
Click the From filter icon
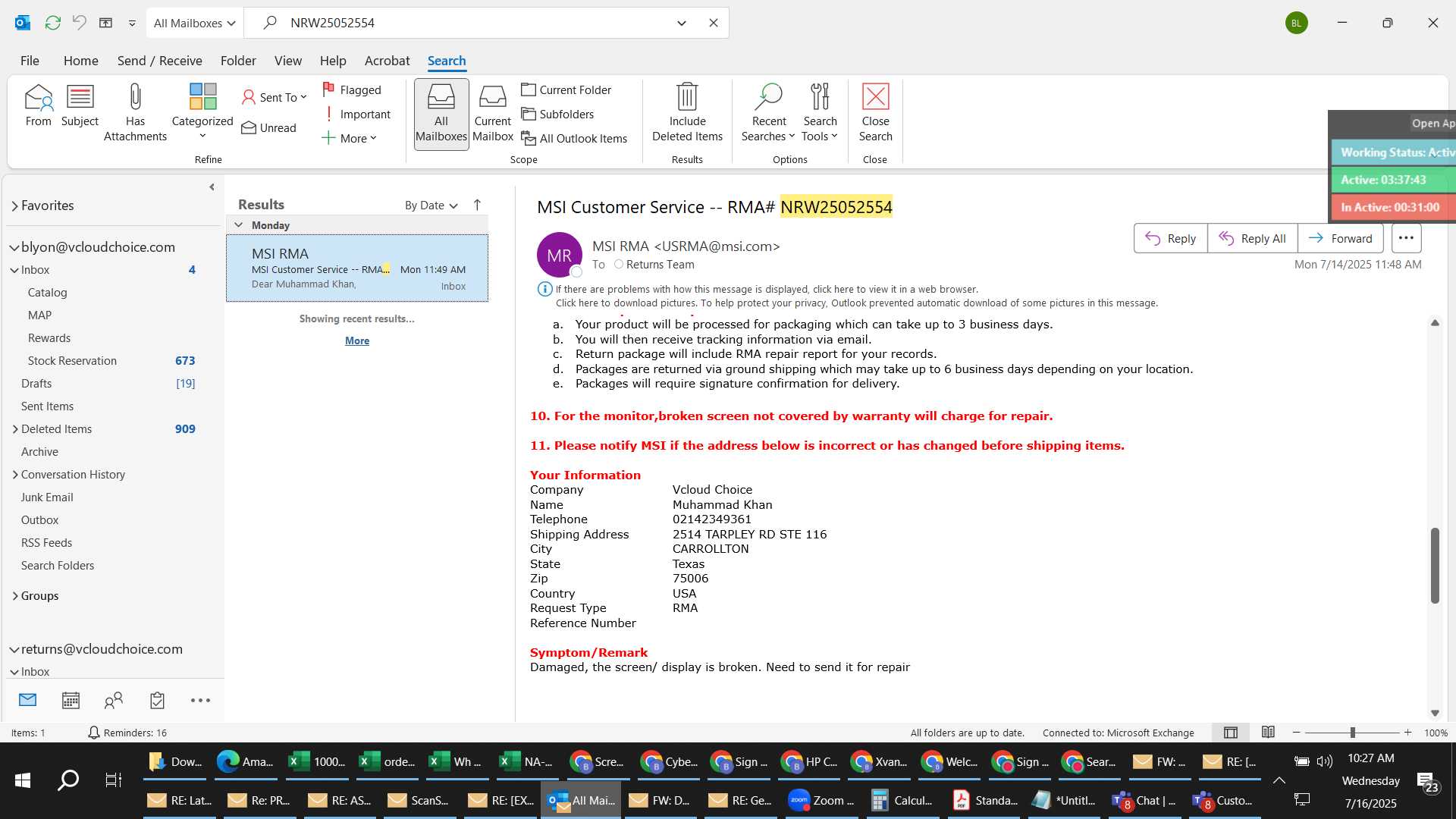pos(38,105)
